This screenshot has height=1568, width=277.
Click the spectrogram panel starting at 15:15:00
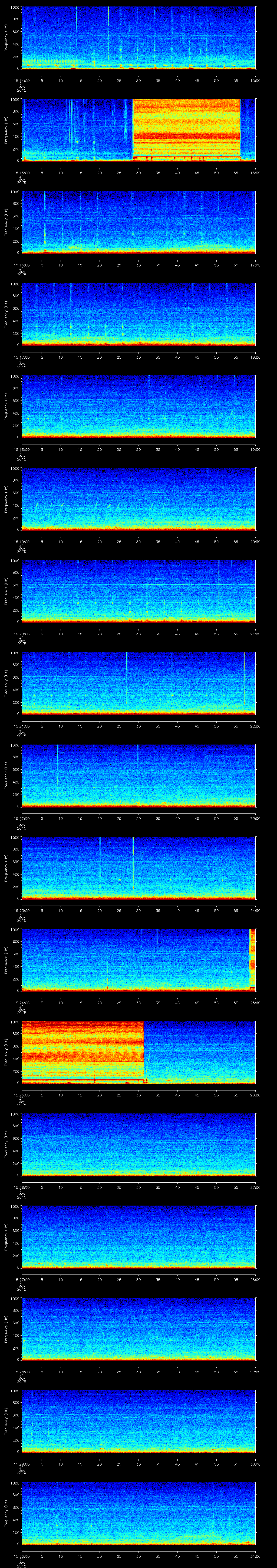pos(138,130)
